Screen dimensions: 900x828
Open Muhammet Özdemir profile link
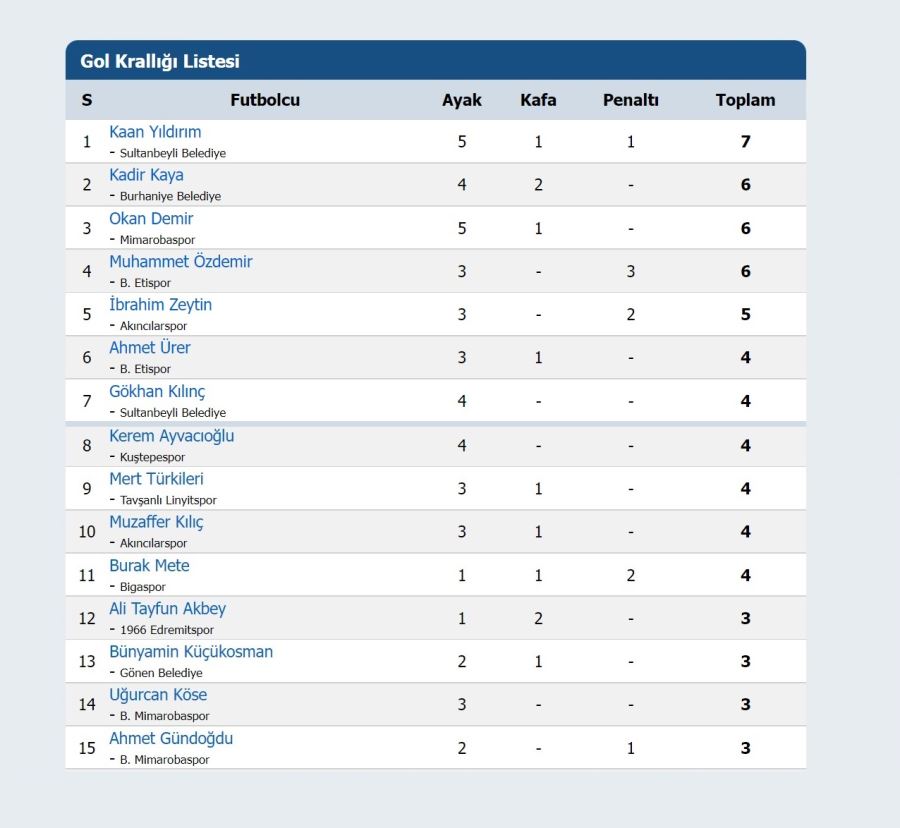(x=180, y=262)
